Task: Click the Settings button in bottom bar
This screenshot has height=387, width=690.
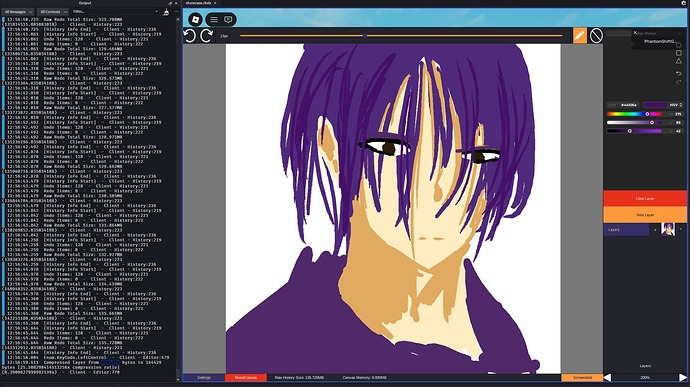Action: click(204, 378)
